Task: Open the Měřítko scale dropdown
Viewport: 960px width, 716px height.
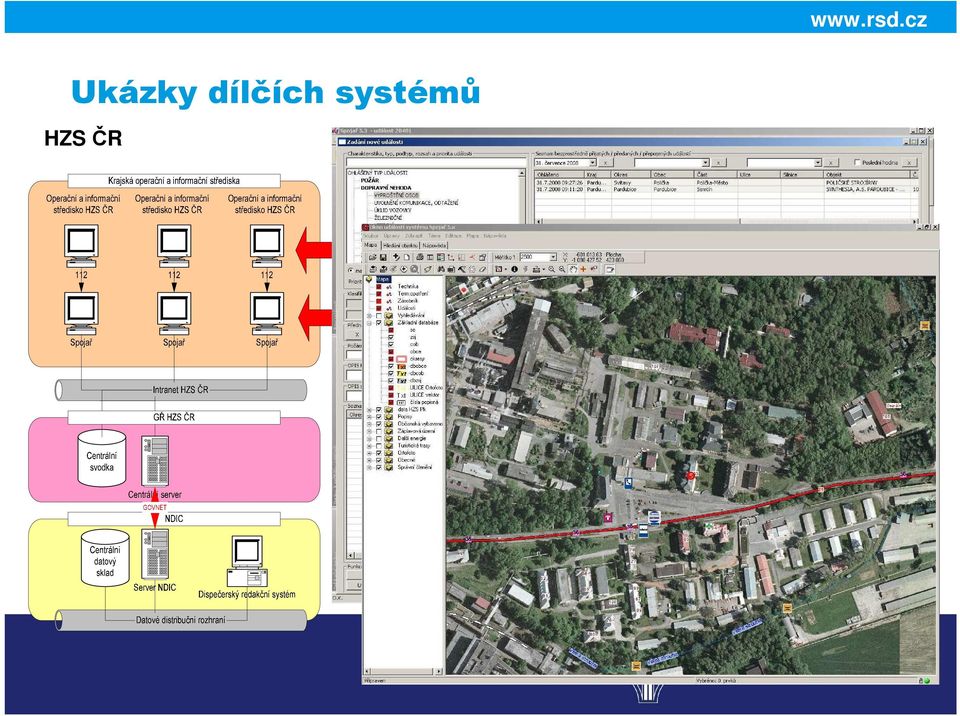Action: click(553, 257)
